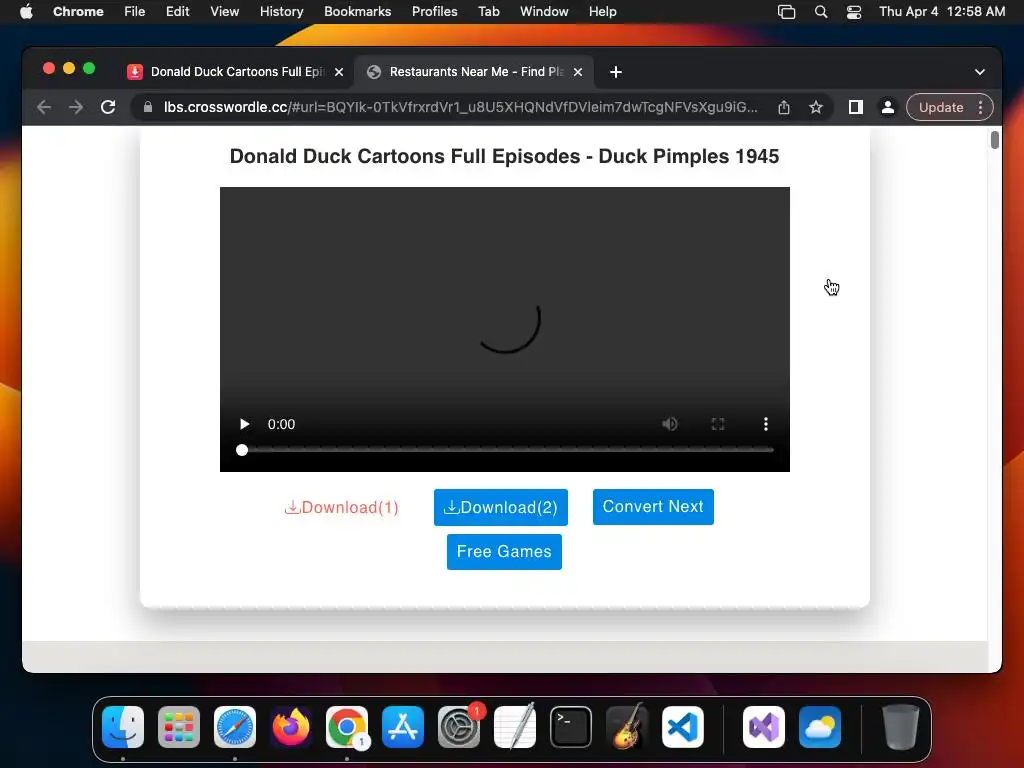This screenshot has height=768, width=1024.
Task: Launch Terminal from the dock
Action: tap(571, 727)
